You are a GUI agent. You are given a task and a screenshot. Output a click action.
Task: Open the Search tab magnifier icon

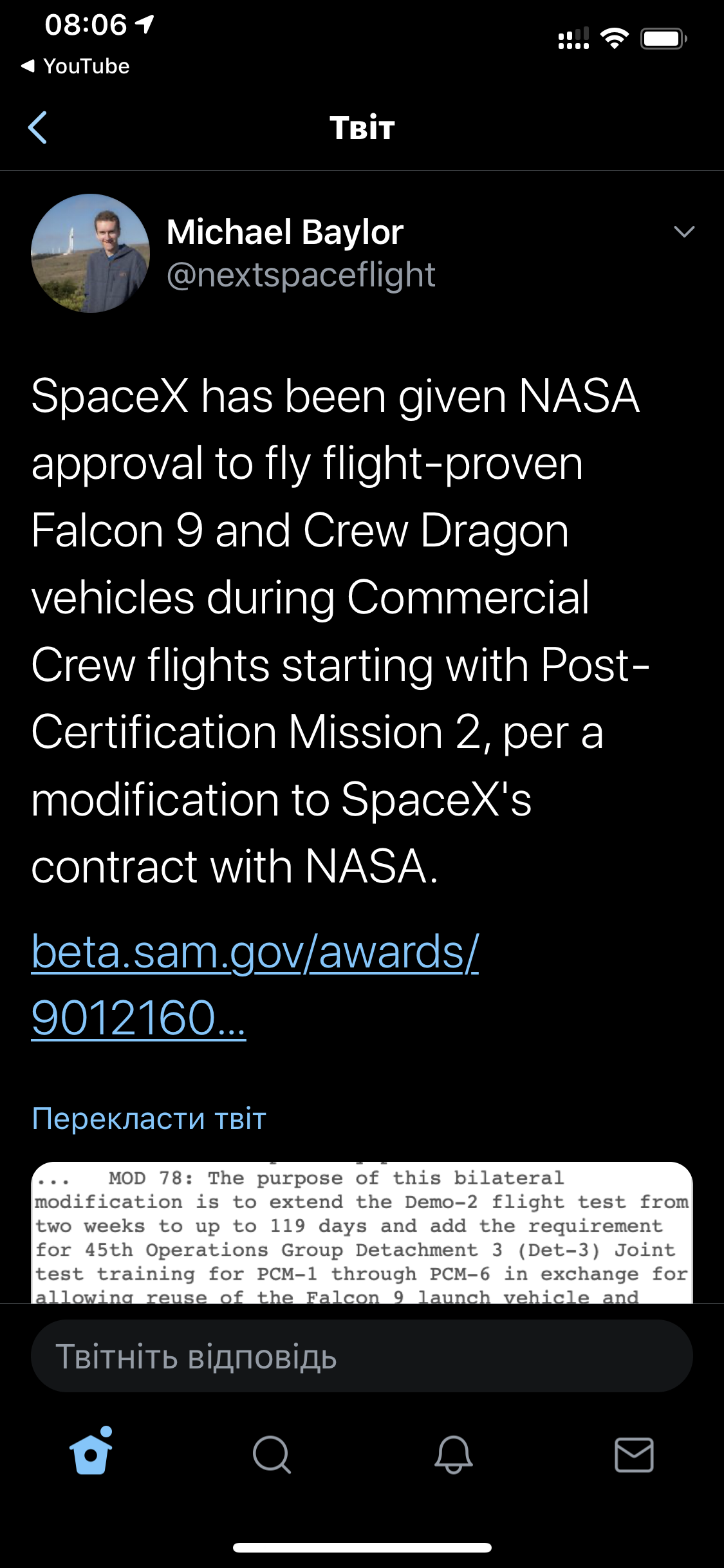click(272, 1455)
